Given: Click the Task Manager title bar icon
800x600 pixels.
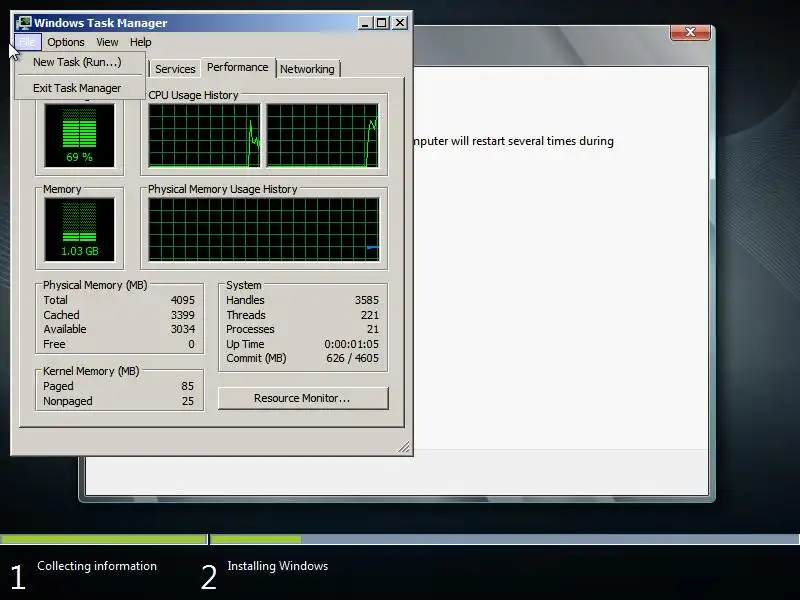Looking at the screenshot, I should (23, 23).
